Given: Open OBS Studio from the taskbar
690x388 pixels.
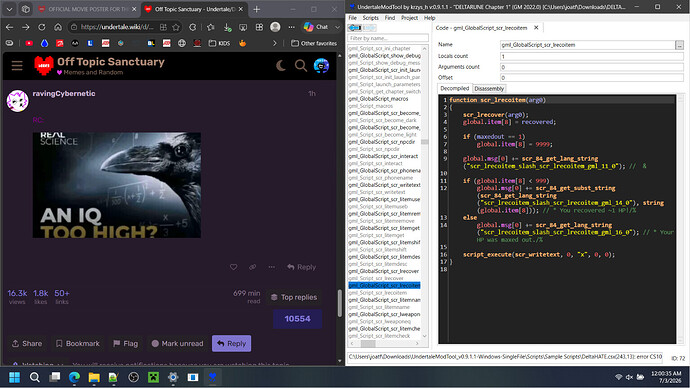Looking at the screenshot, I should pyautogui.click(x=133, y=377).
